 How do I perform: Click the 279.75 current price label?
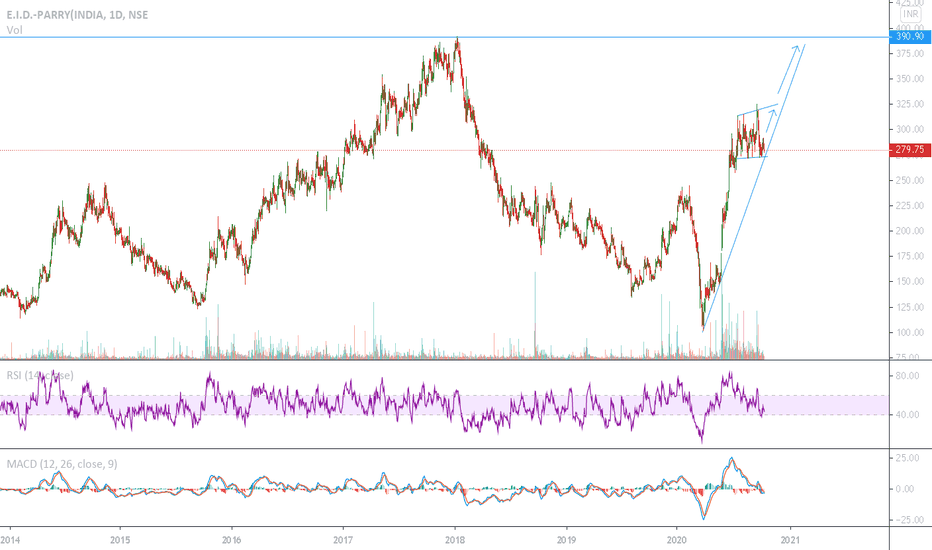click(909, 149)
